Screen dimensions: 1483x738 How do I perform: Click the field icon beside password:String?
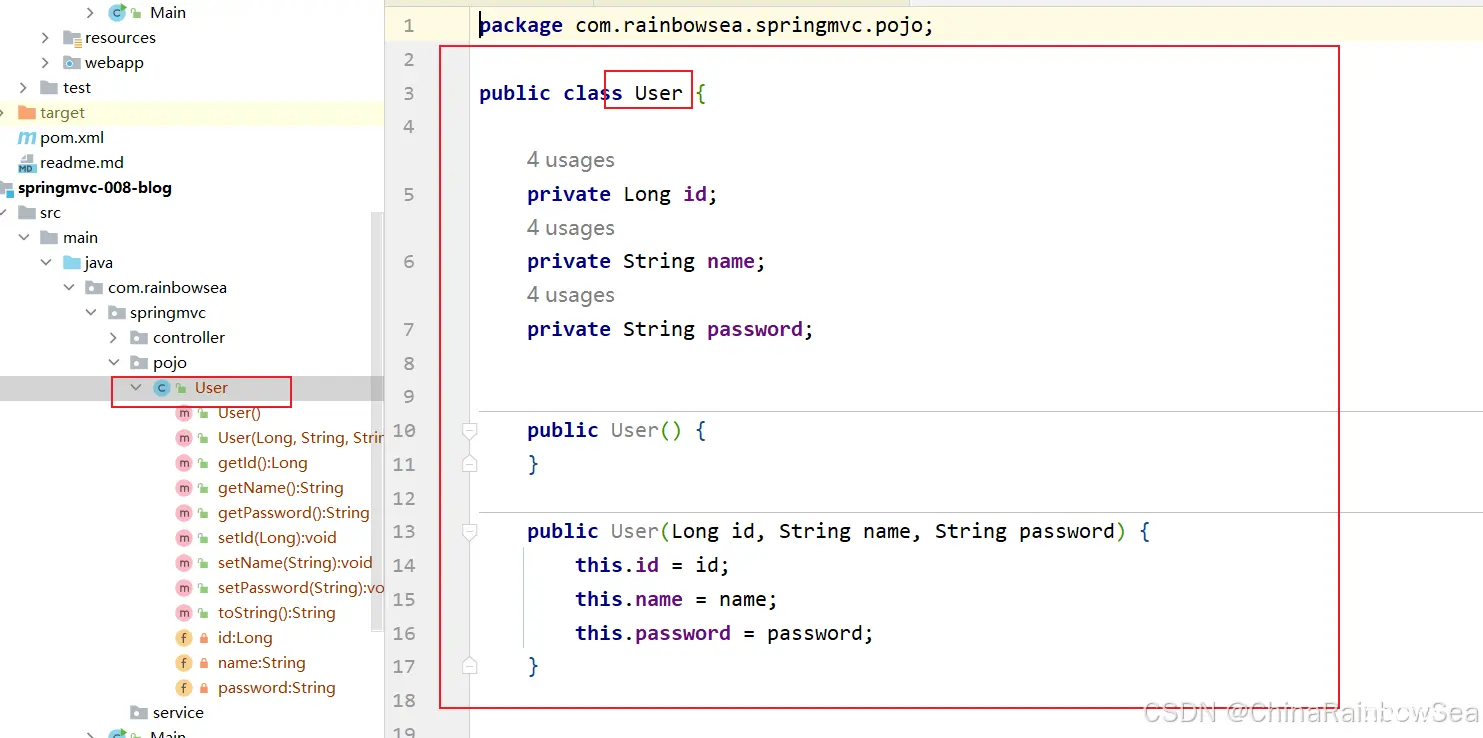[x=184, y=688]
